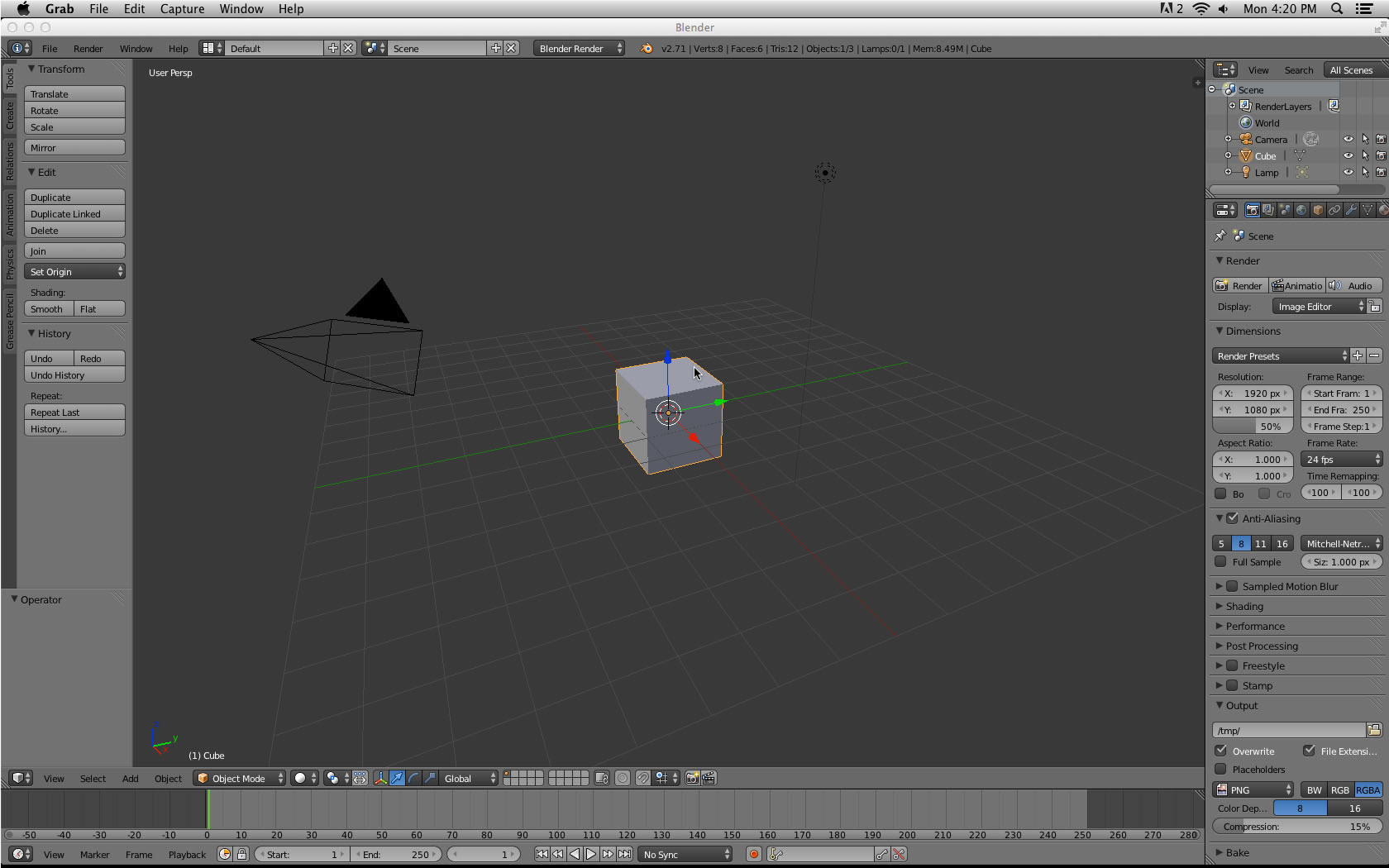Toggle the proportional editing circle icon

[x=623, y=778]
